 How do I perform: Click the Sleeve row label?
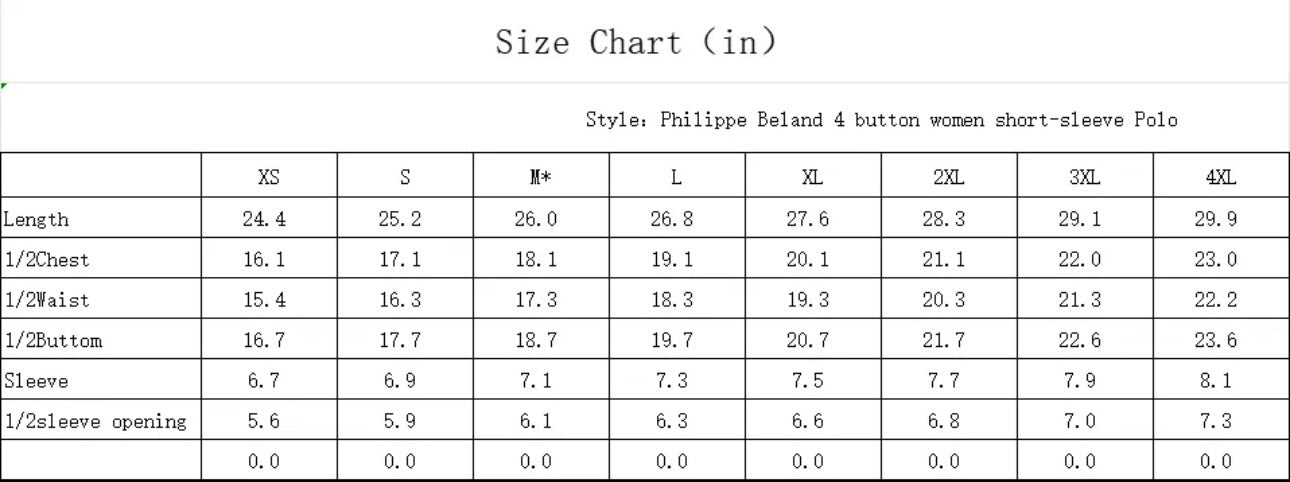point(36,381)
